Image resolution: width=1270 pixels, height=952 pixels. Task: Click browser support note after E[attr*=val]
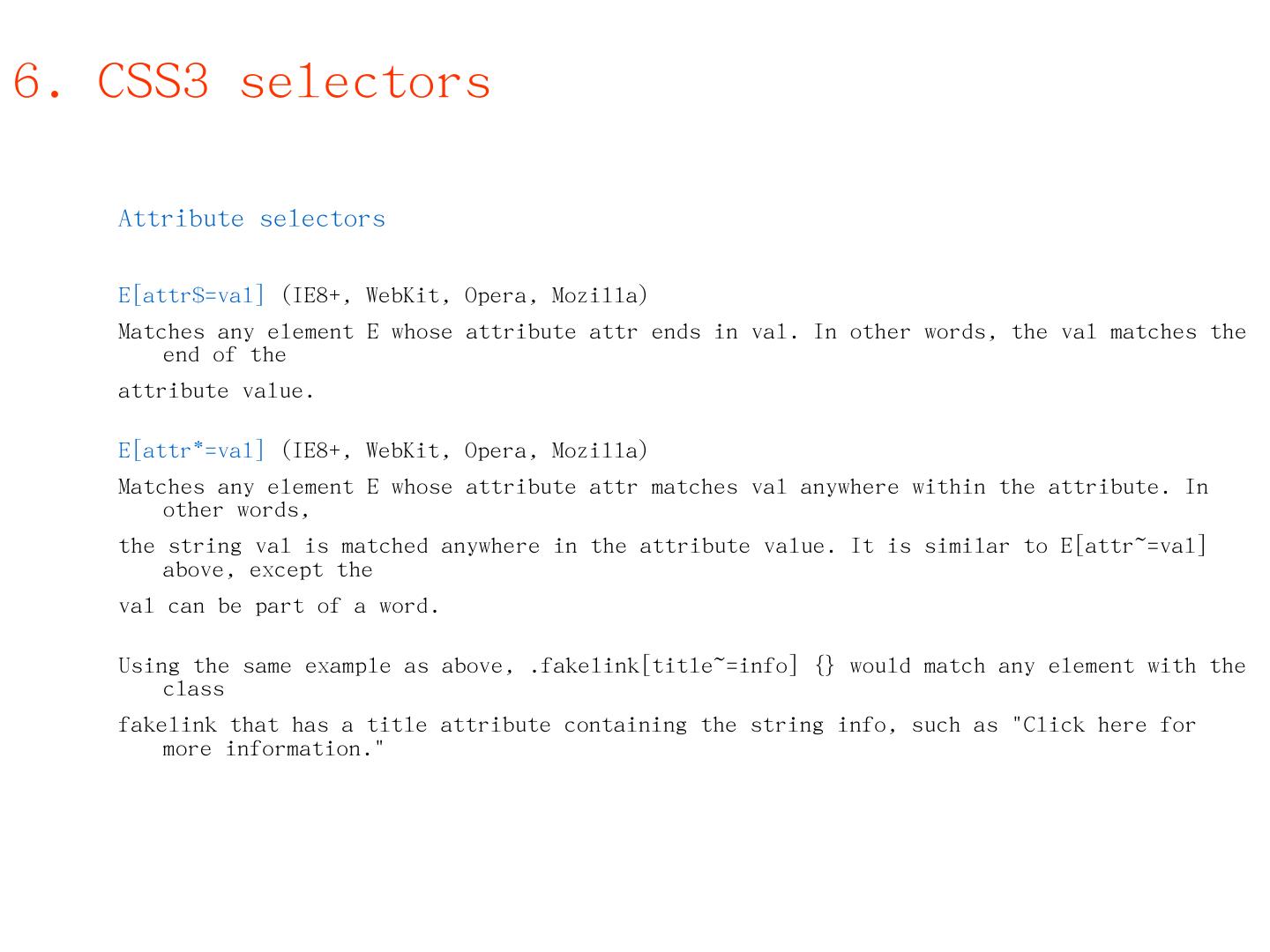click(x=465, y=450)
